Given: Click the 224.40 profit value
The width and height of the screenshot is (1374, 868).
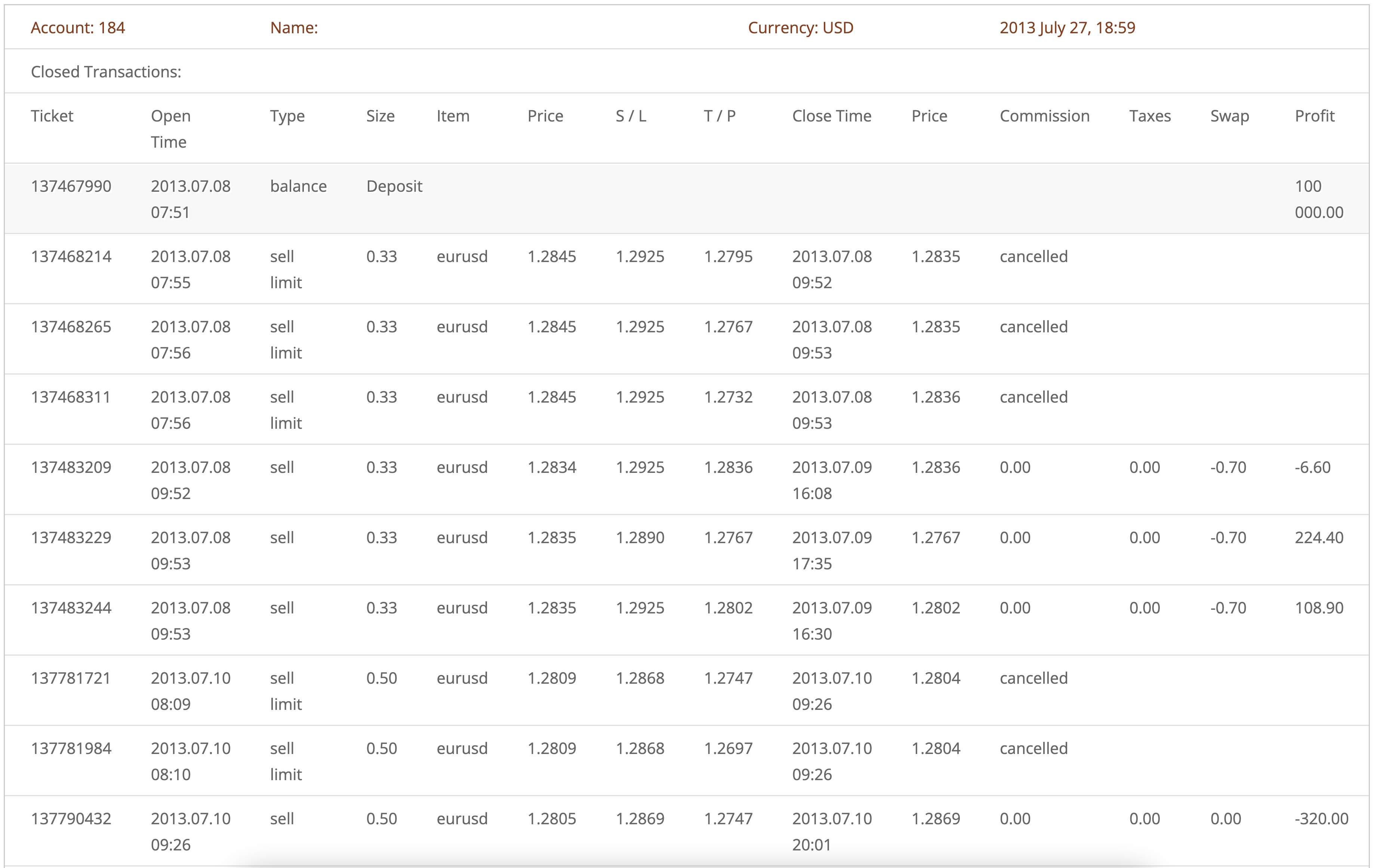Looking at the screenshot, I should pyautogui.click(x=1319, y=537).
